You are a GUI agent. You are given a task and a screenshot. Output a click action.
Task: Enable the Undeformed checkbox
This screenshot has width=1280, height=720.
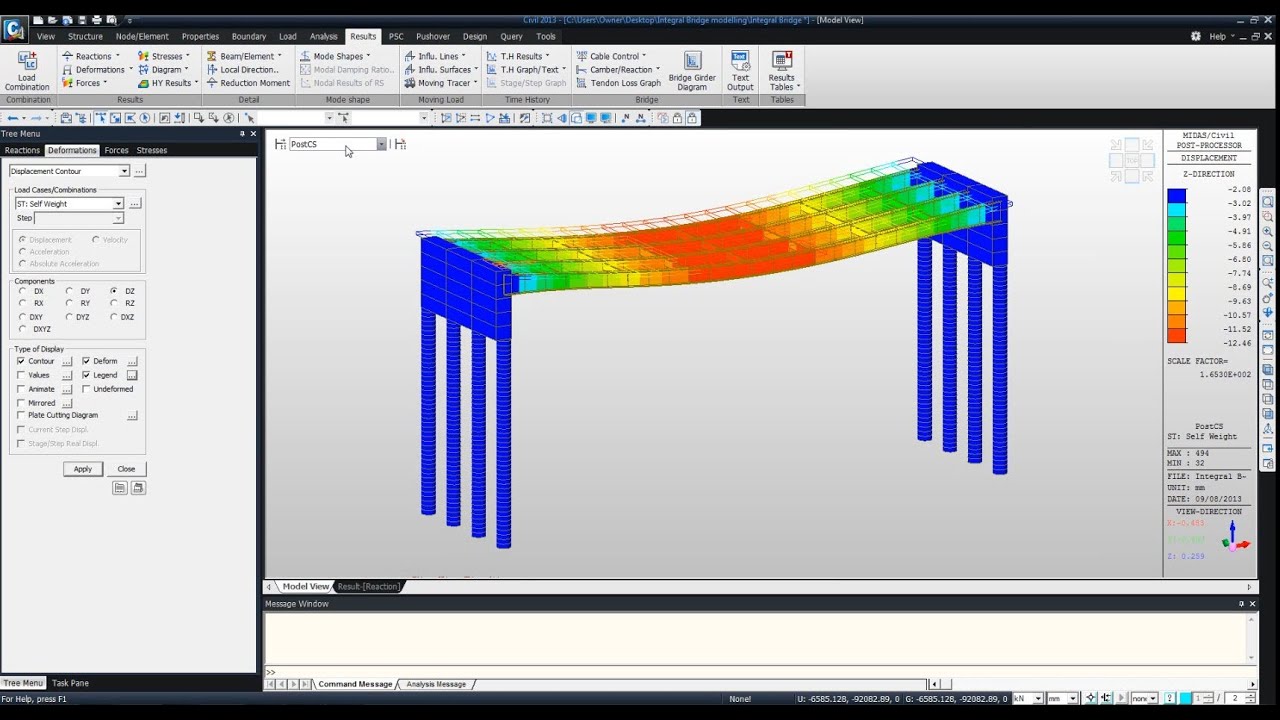click(86, 389)
